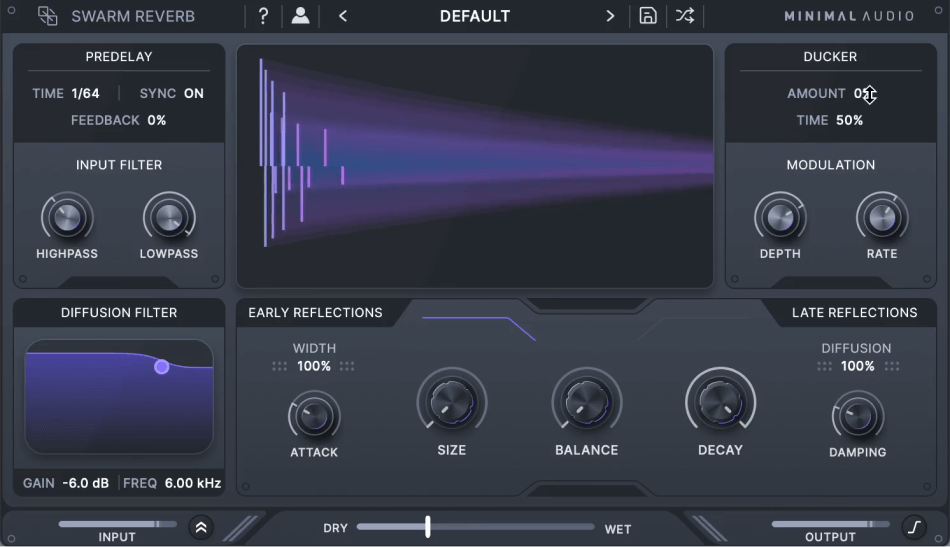Select the LATE REFLECTIONS tab

click(x=854, y=313)
